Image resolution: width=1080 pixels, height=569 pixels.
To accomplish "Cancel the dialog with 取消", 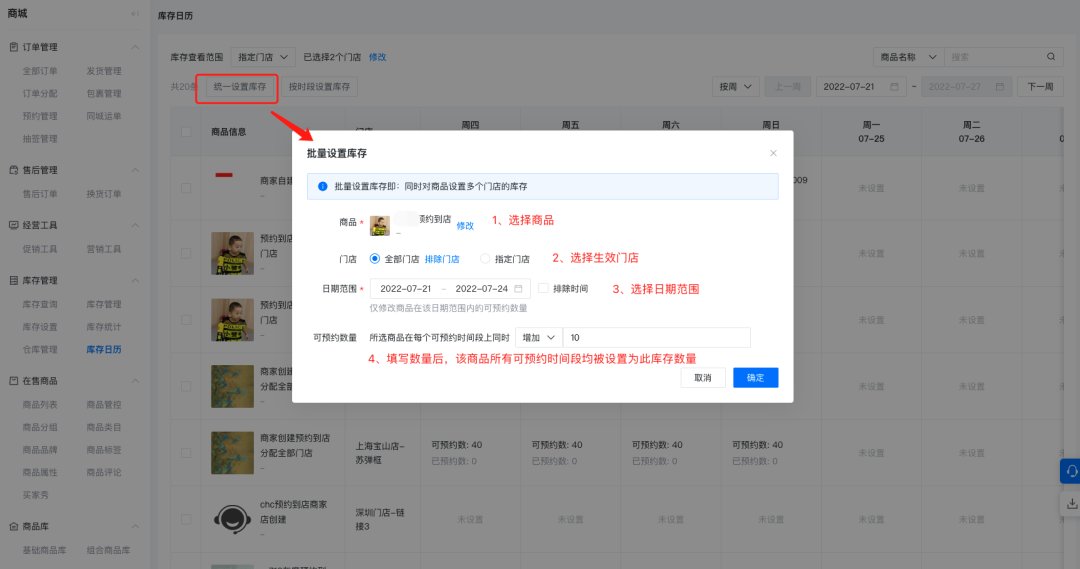I will 703,377.
